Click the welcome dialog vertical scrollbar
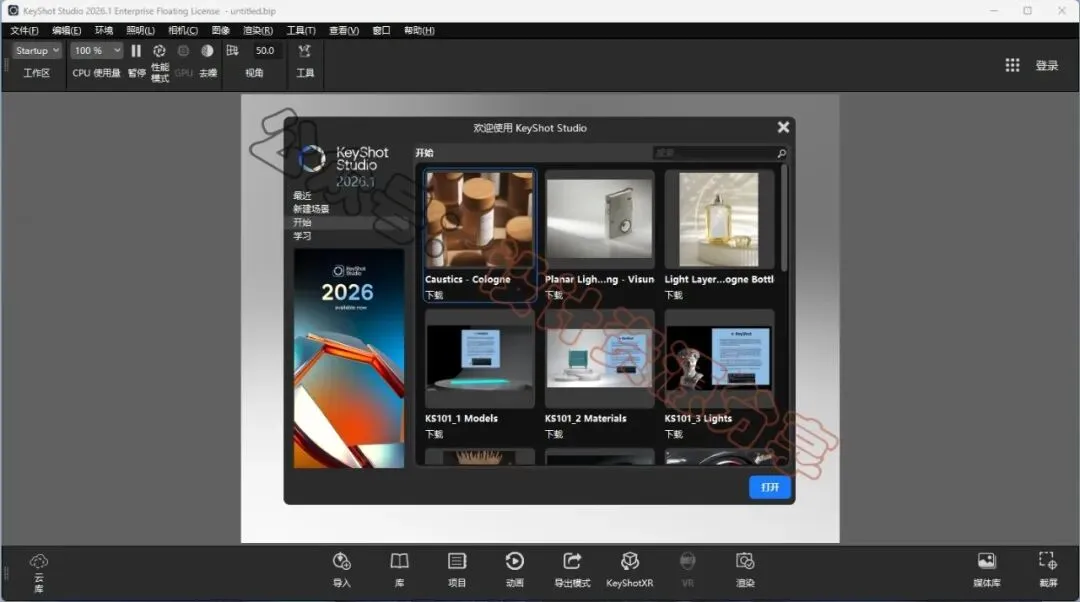The height and width of the screenshot is (602, 1080). click(x=783, y=218)
